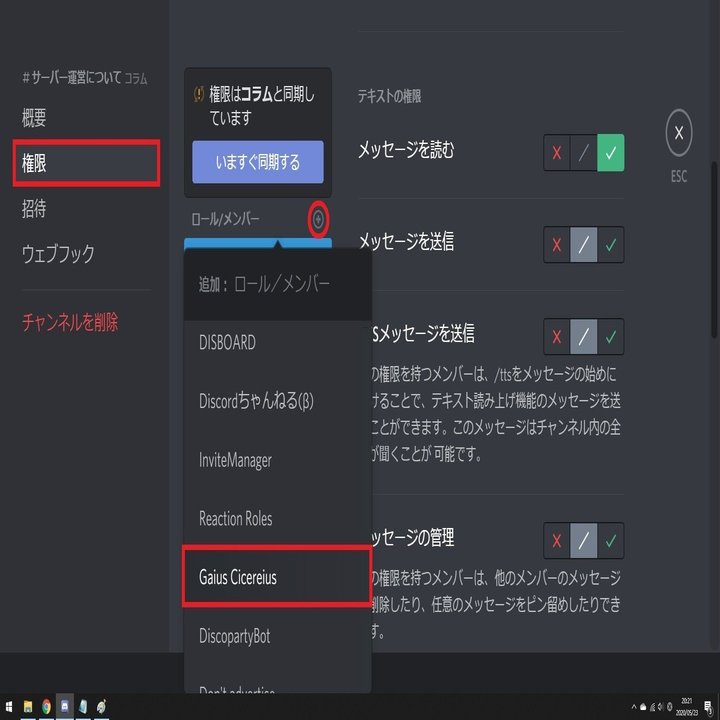Select InviteManager from the list
The image size is (720, 720).
277,460
